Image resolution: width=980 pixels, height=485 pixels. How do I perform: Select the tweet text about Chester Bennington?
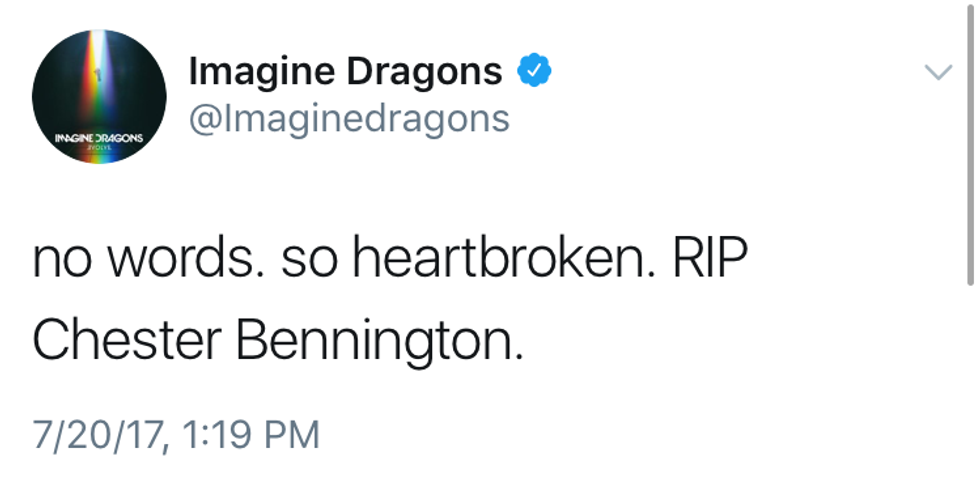[x=390, y=300]
